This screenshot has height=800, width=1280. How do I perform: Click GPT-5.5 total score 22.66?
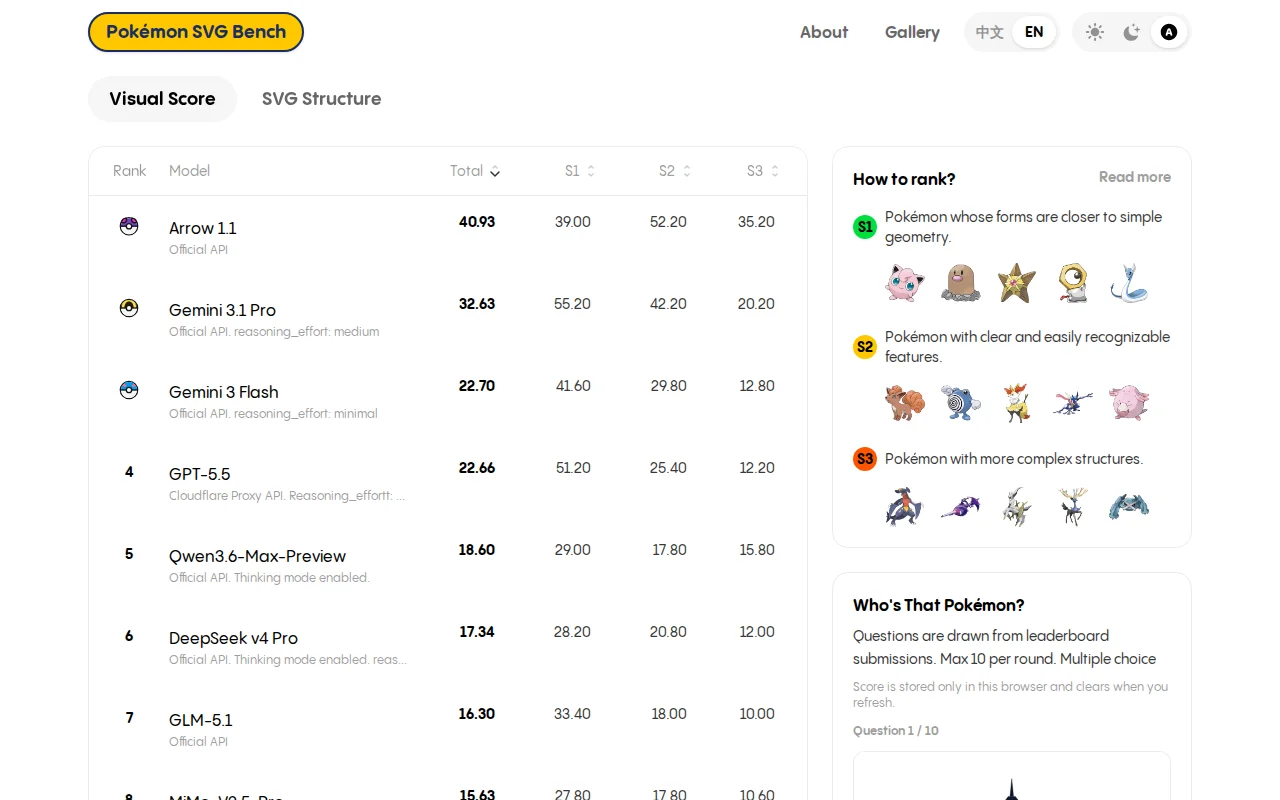(x=477, y=468)
